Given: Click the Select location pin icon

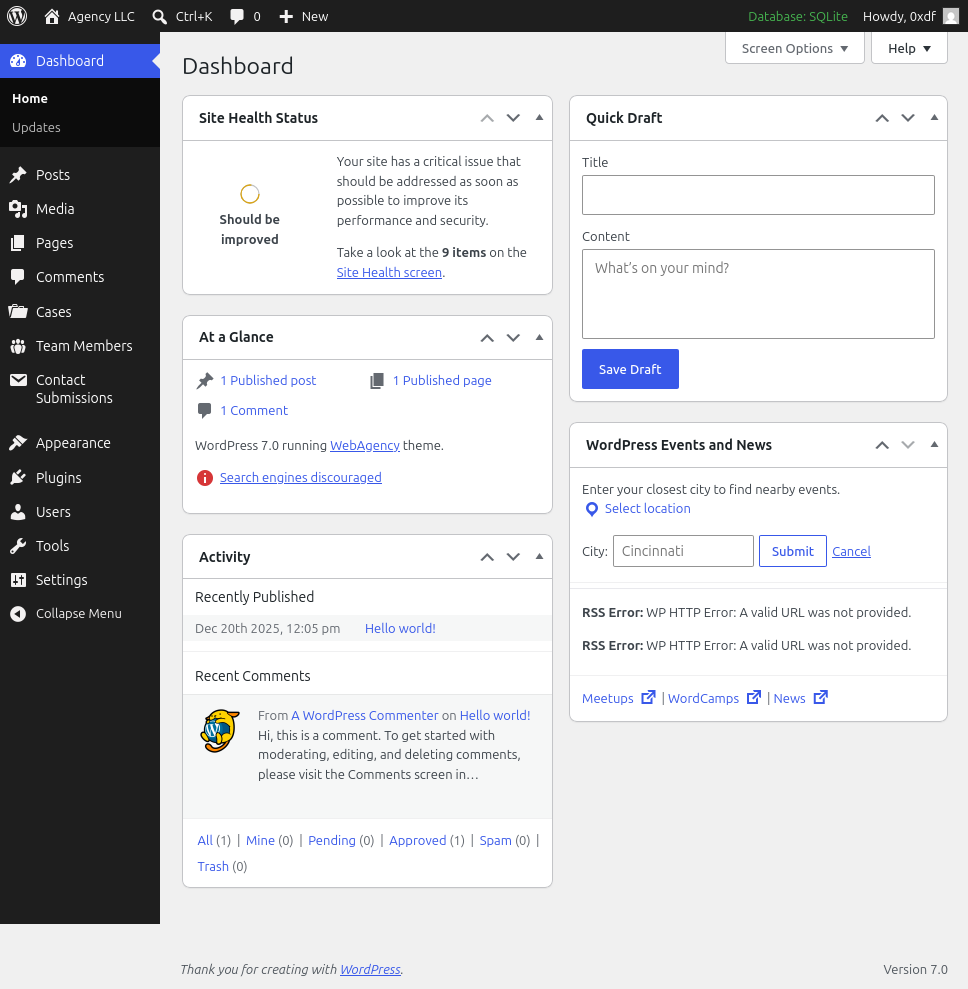Looking at the screenshot, I should coord(592,509).
